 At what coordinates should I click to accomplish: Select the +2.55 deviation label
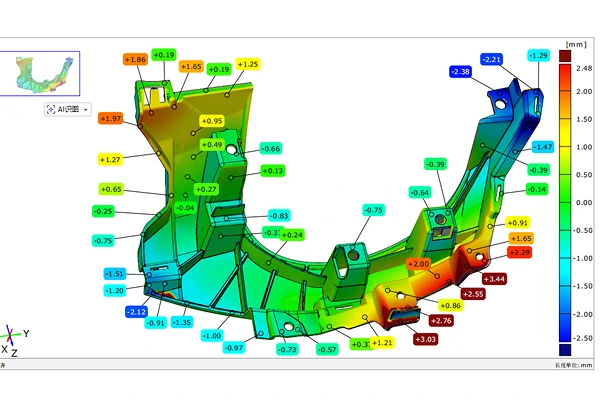(x=473, y=294)
